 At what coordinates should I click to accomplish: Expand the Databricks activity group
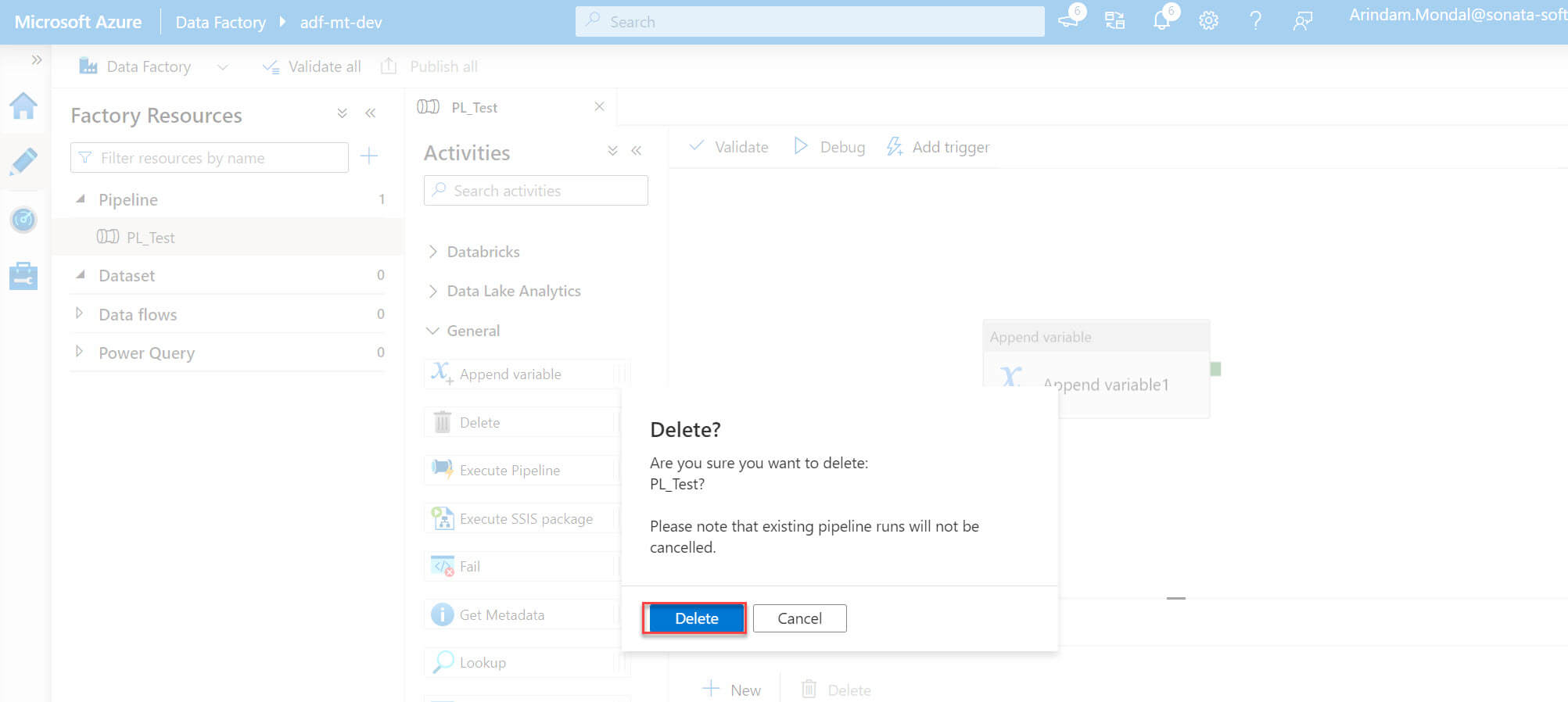point(432,252)
